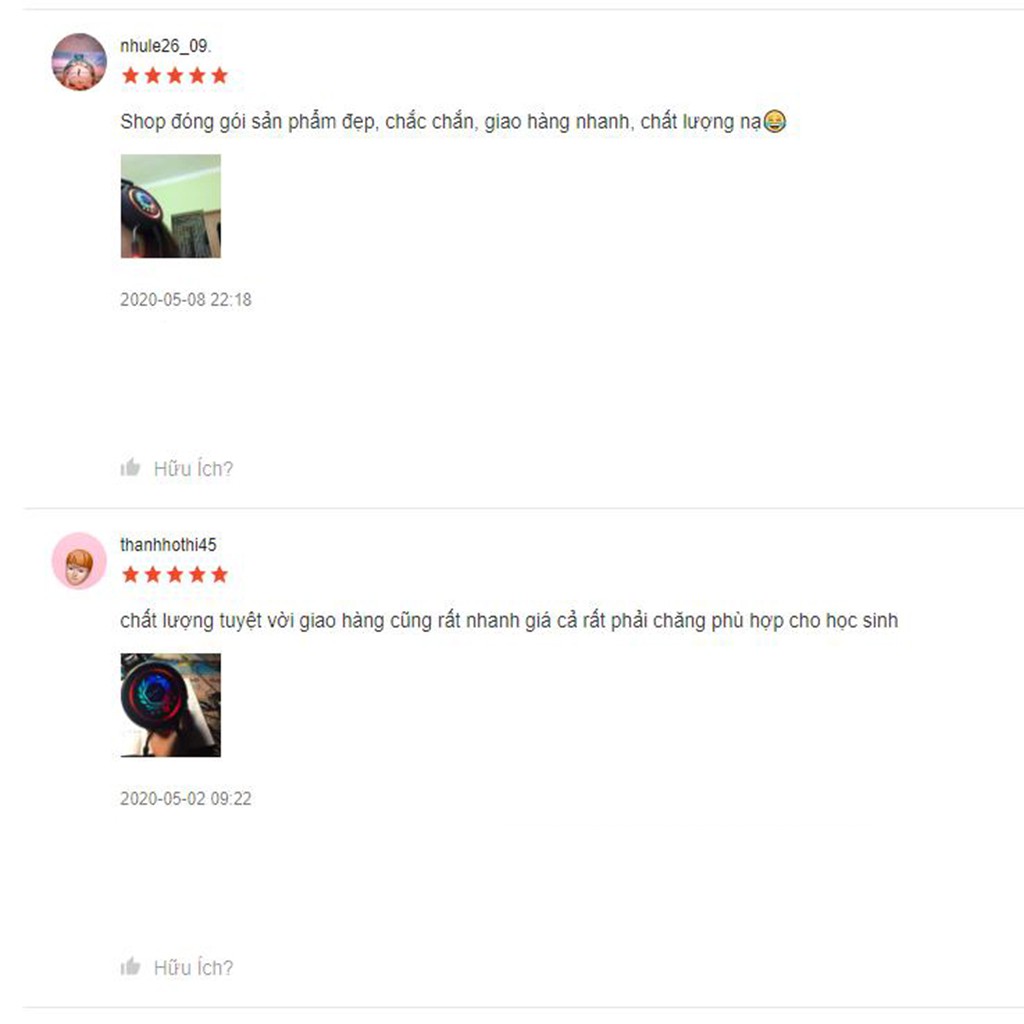
Task: Click the first star of nhule26_09's rating
Action: tap(131, 76)
